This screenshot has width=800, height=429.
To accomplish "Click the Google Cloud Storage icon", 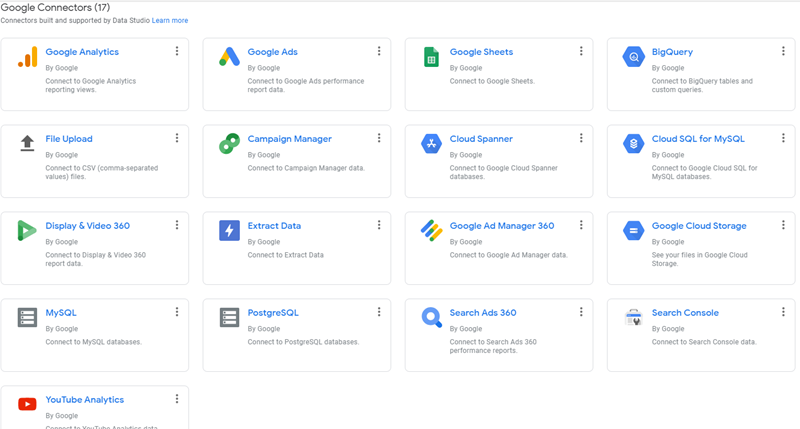I will [x=634, y=231].
